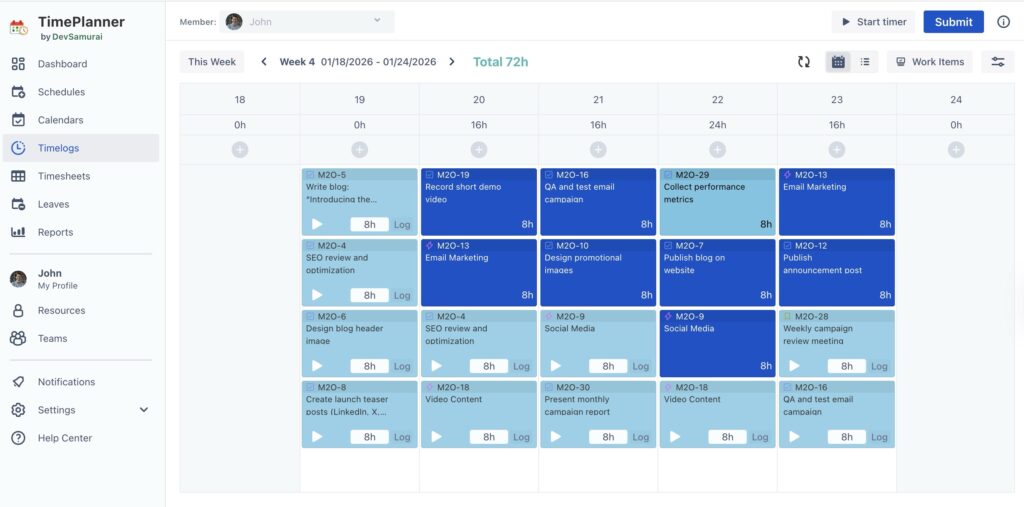Switch to calendar view icon
This screenshot has width=1024, height=507.
tap(838, 62)
